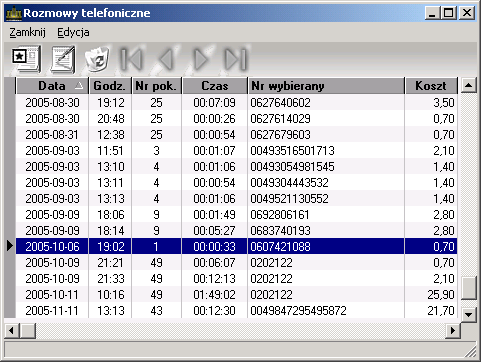Click the number 0692806161

pos(280,214)
